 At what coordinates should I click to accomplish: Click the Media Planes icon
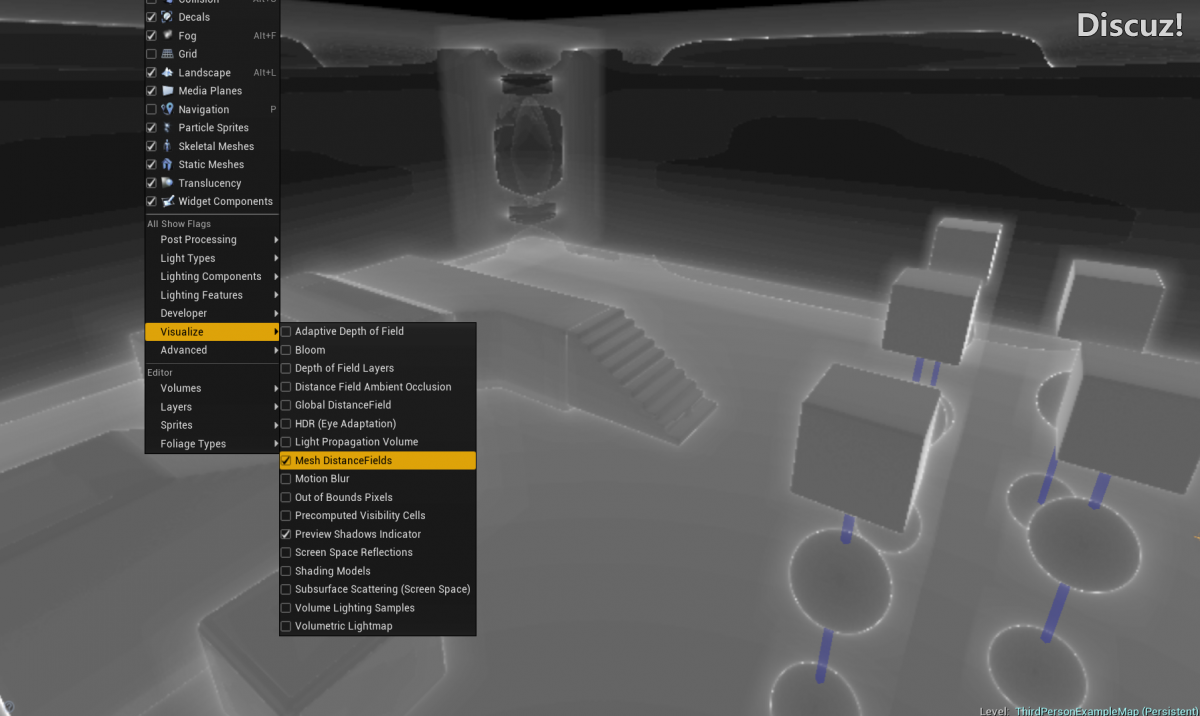coord(168,91)
